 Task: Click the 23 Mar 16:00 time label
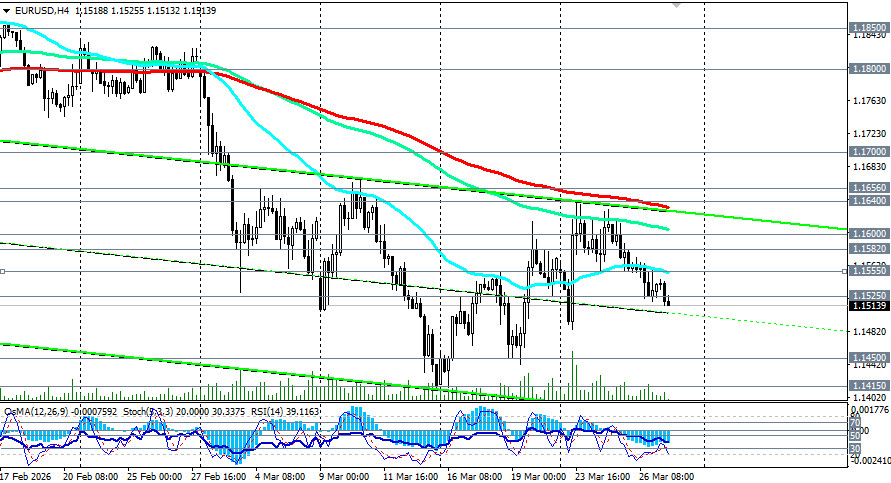pyautogui.click(x=601, y=477)
